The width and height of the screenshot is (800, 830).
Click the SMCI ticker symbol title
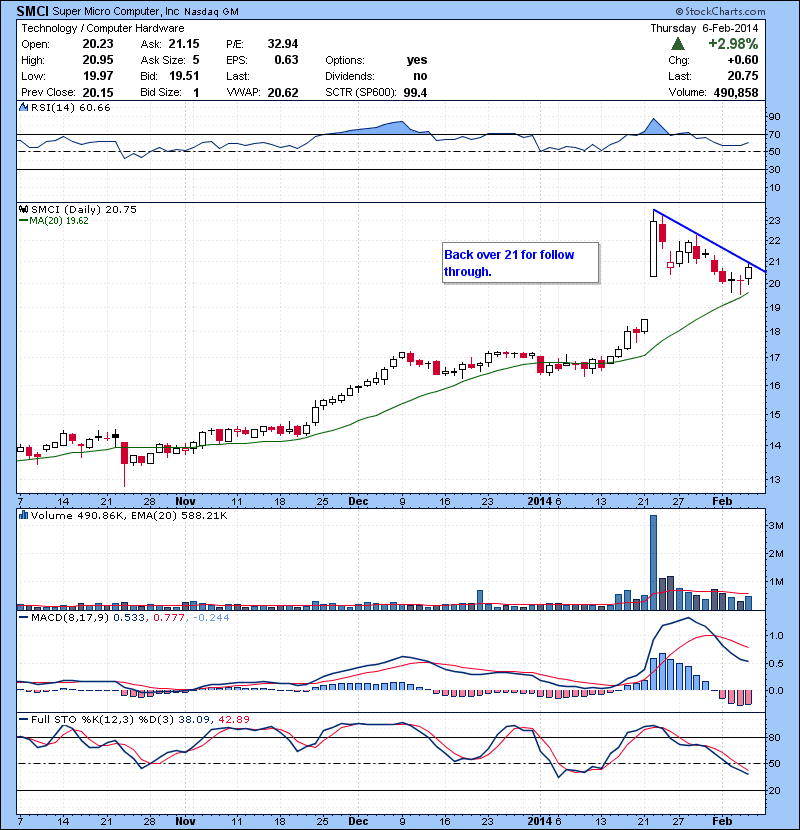[33, 11]
